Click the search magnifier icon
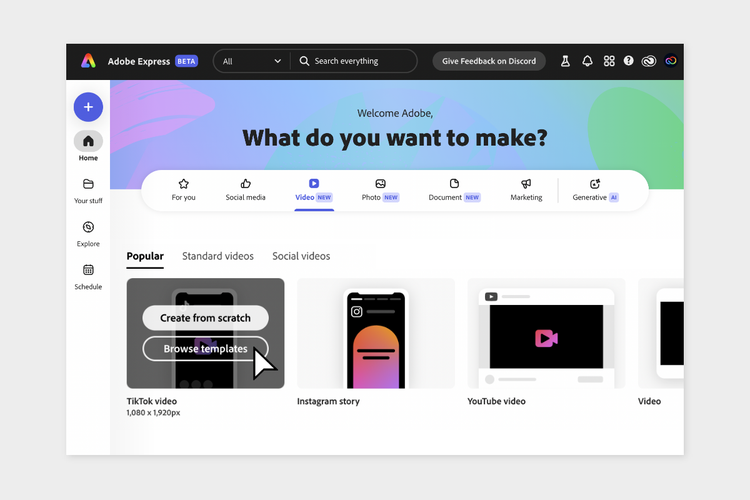 pos(304,61)
